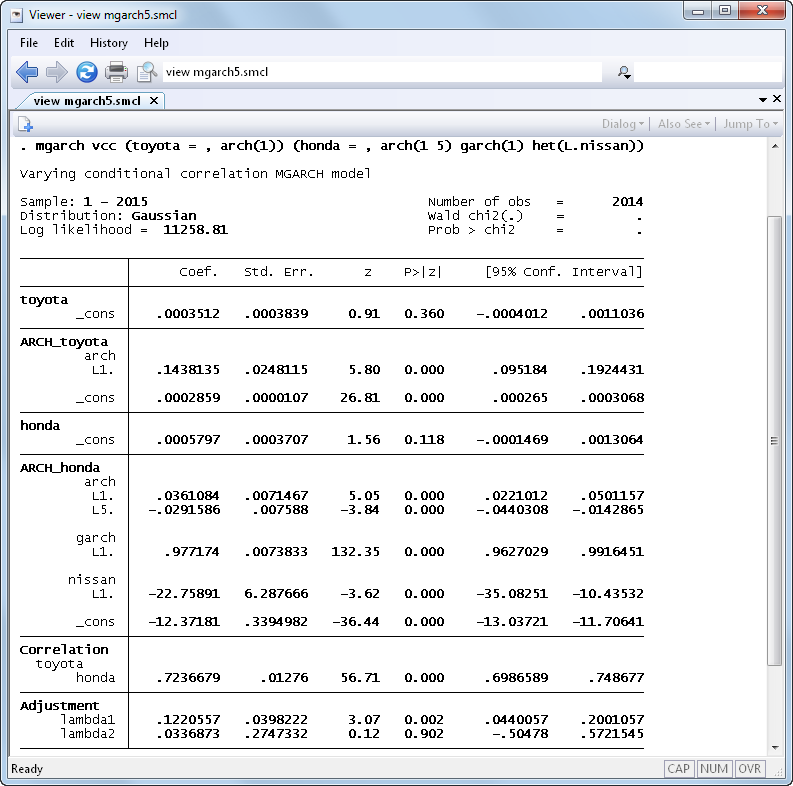Click the new tab page icon

(25, 124)
